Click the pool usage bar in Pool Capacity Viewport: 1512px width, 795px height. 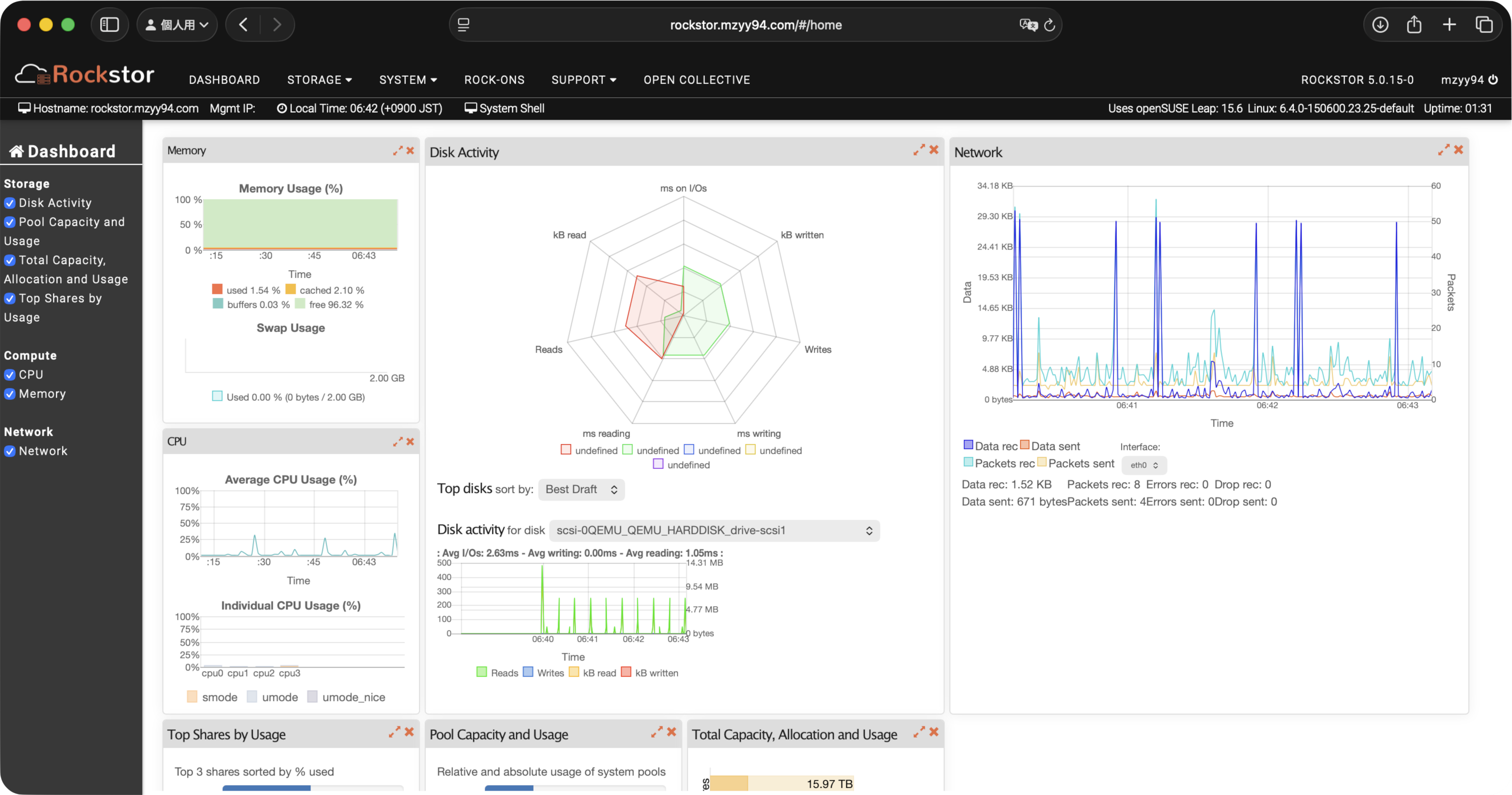point(510,790)
